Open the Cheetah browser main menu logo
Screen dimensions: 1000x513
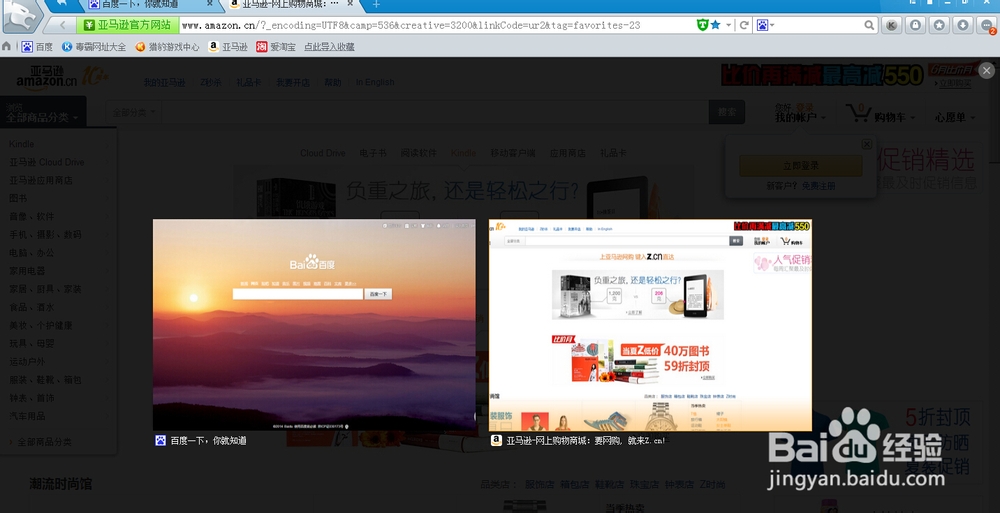(22, 17)
